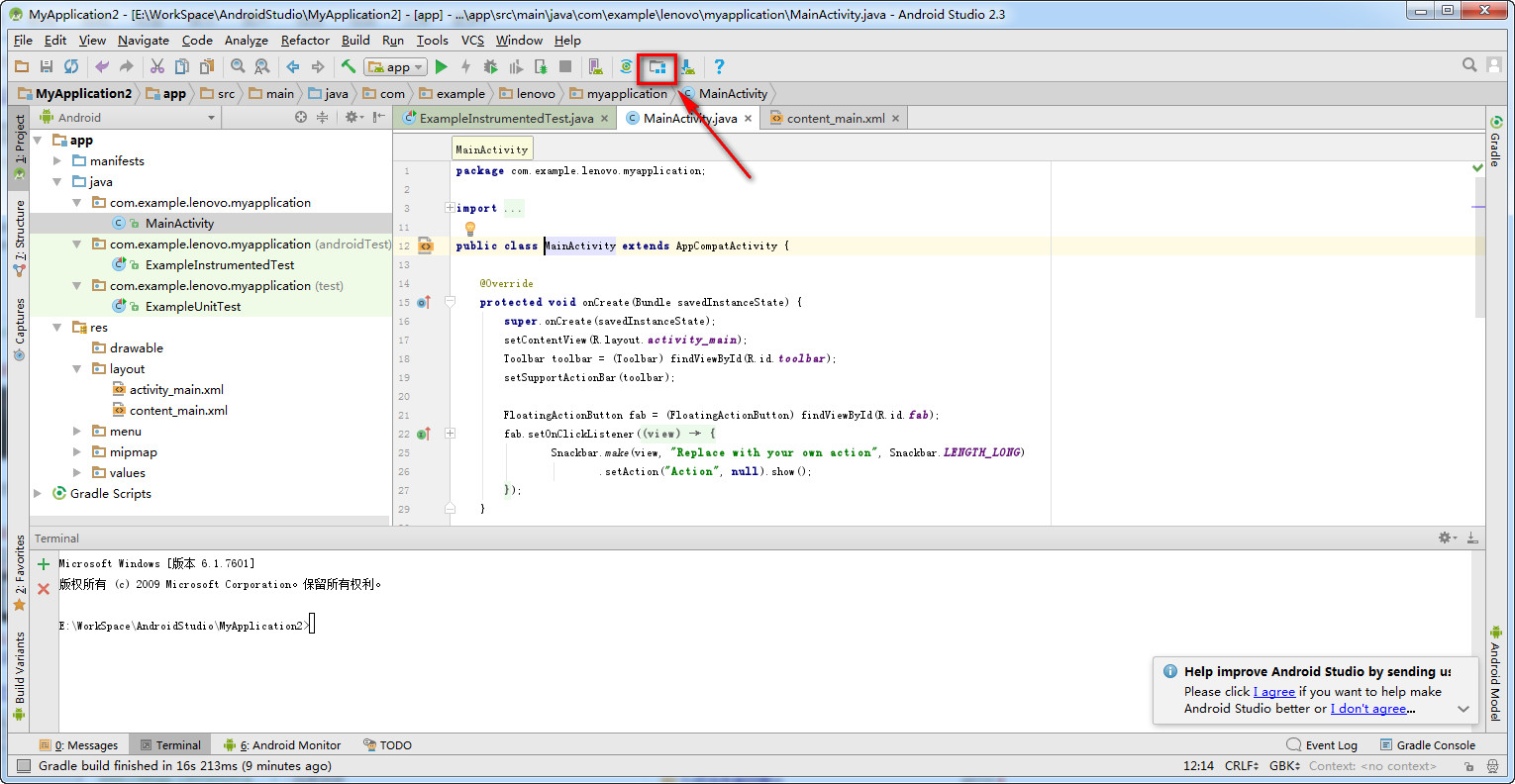
Task: Open the Project panel gear settings menu
Action: click(353, 117)
